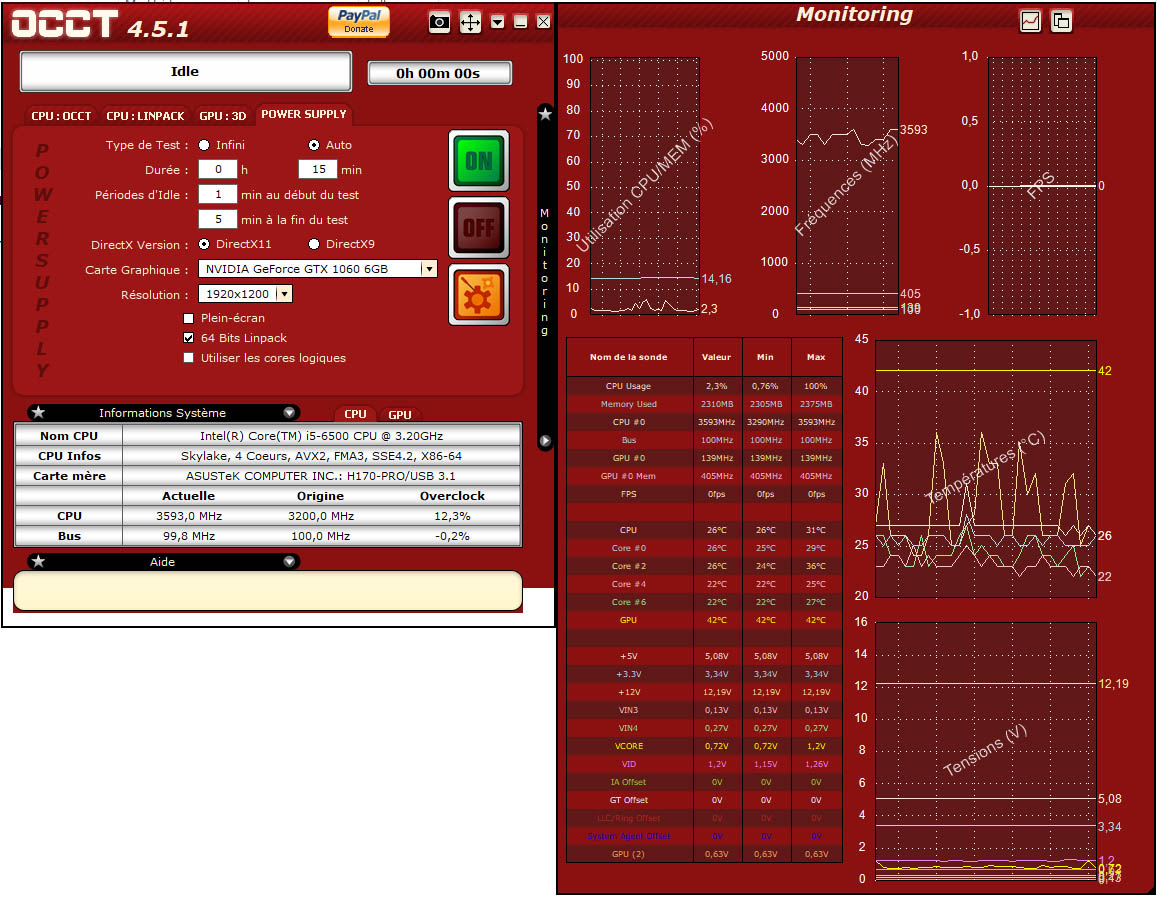Click the GPU #0 Mem row label
The width and height of the screenshot is (1157, 897).
point(629,477)
